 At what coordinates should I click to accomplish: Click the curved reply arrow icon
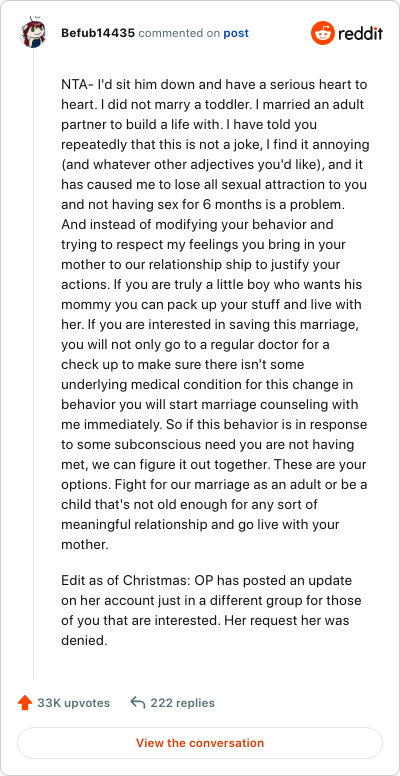(137, 702)
